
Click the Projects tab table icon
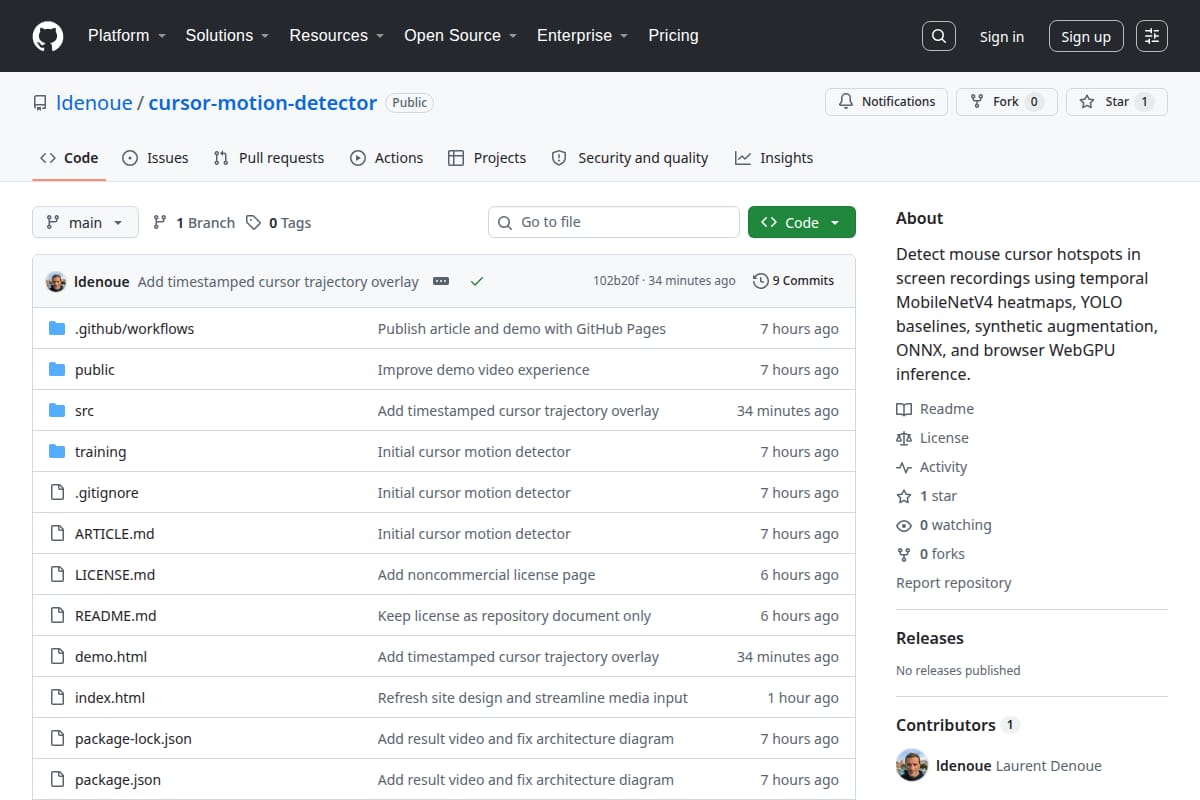pyautogui.click(x=456, y=158)
